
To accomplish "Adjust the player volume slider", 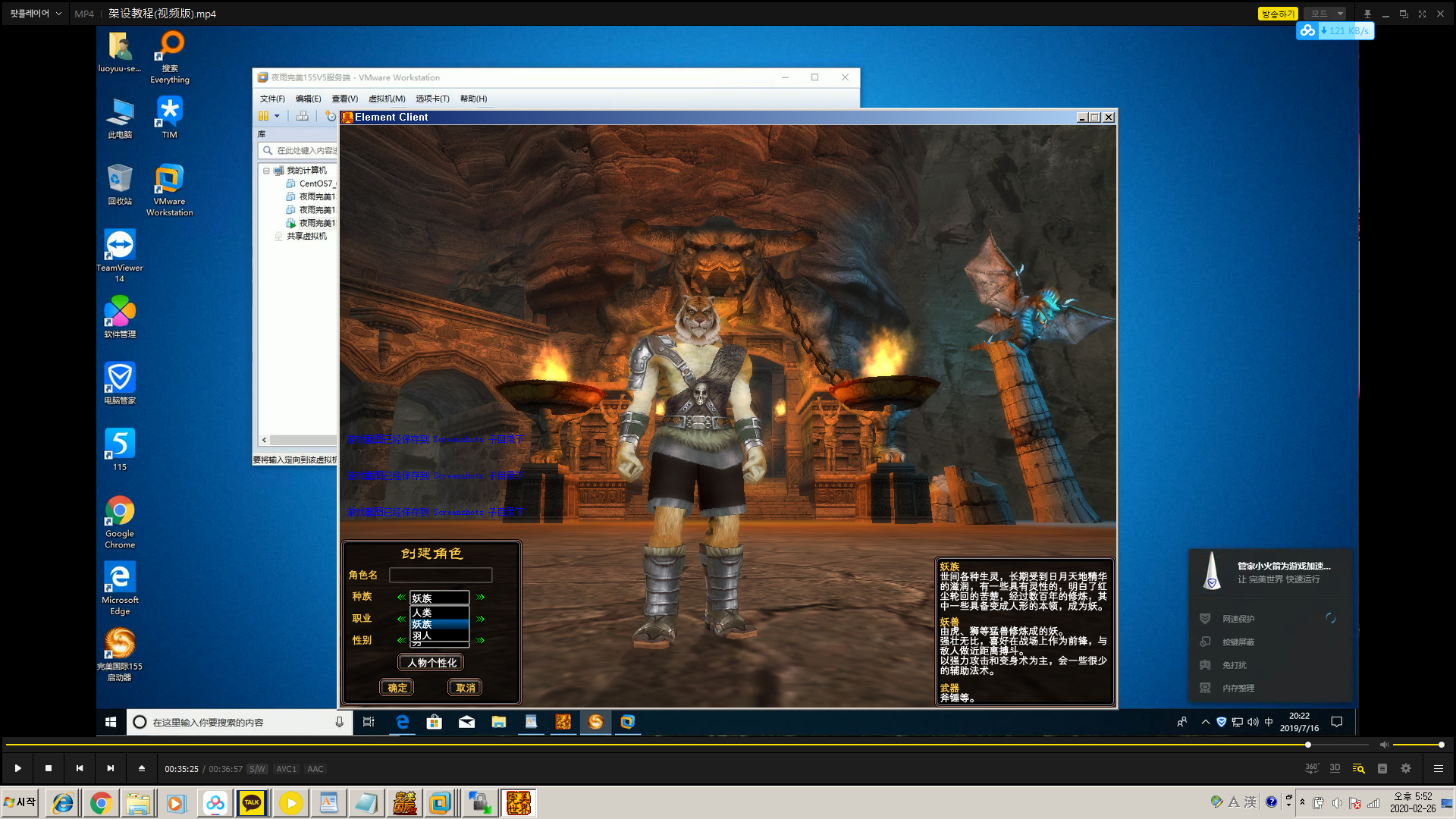I will click(1417, 745).
